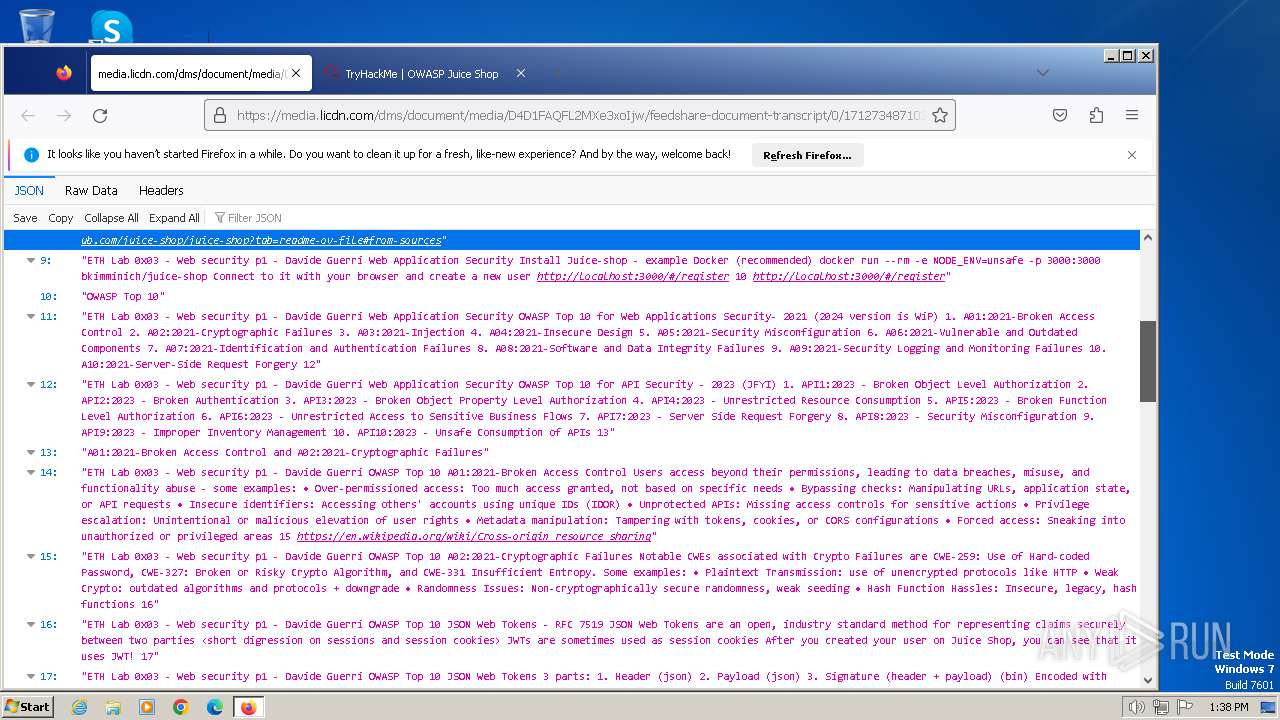Image resolution: width=1280 pixels, height=720 pixels.
Task: Switch to the Headers tab
Action: [x=161, y=190]
